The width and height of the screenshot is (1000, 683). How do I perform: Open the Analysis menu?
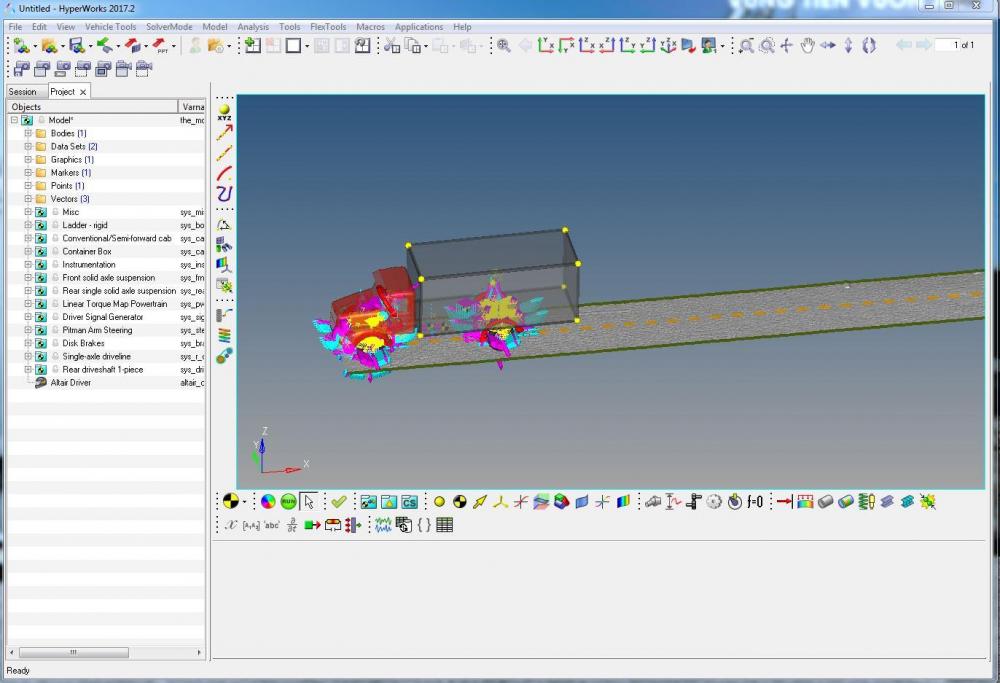(253, 27)
